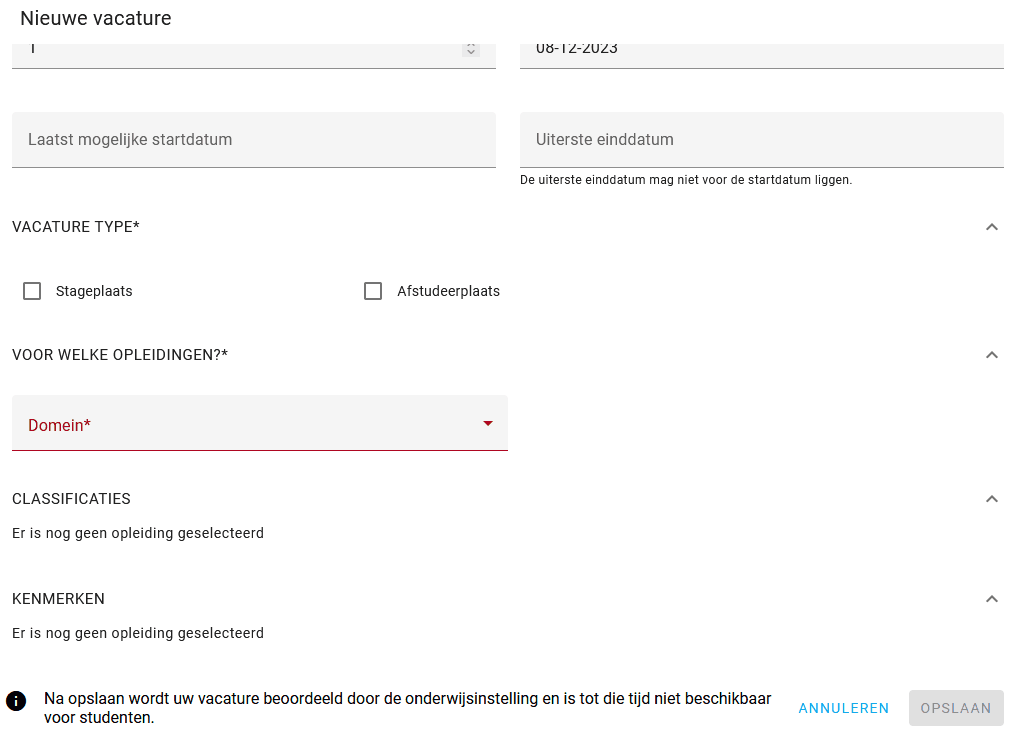This screenshot has width=1014, height=733.
Task: Focus the Uiterste einddatum field
Action: pos(762,140)
